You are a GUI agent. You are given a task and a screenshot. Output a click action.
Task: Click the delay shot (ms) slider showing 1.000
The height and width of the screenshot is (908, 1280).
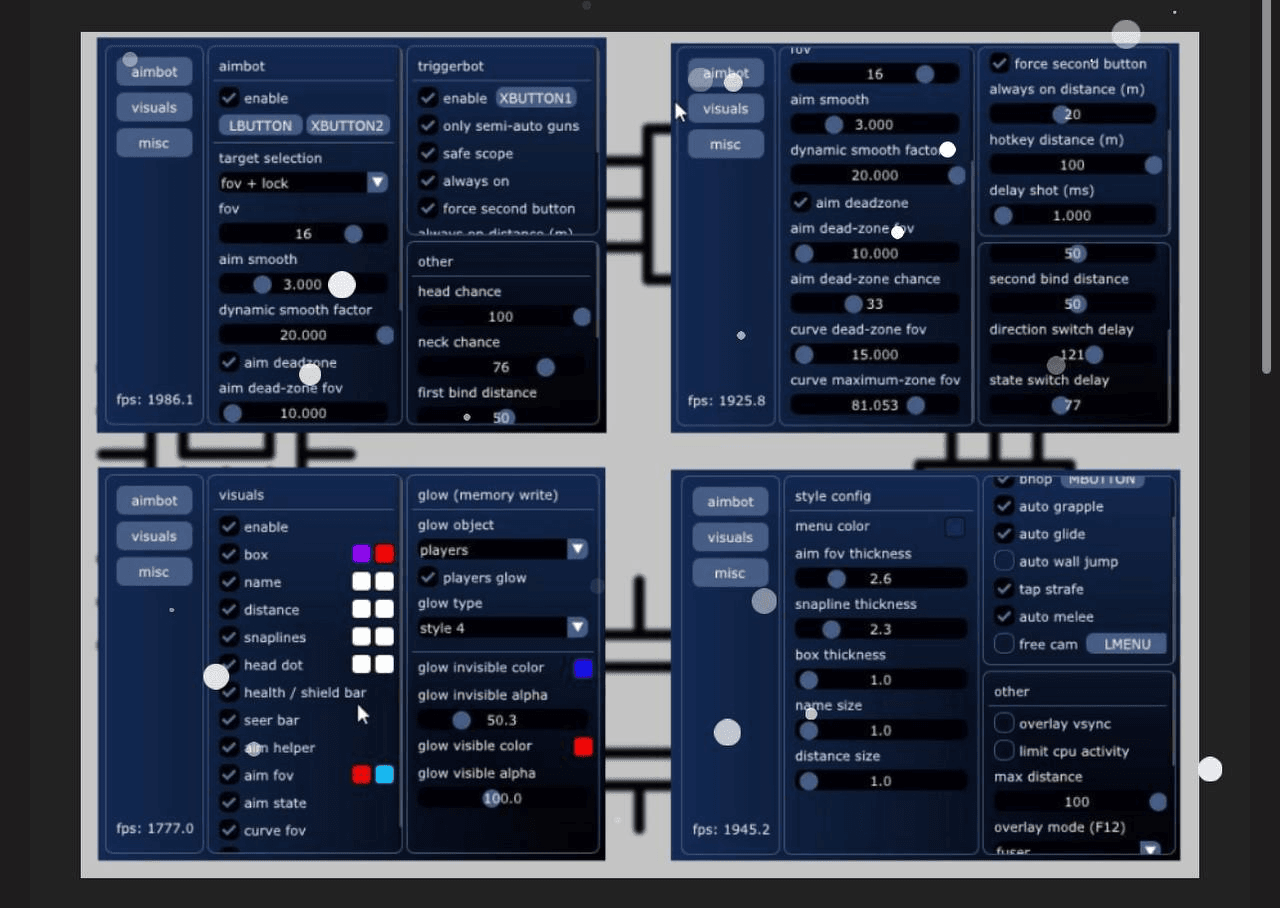[x=1073, y=215]
